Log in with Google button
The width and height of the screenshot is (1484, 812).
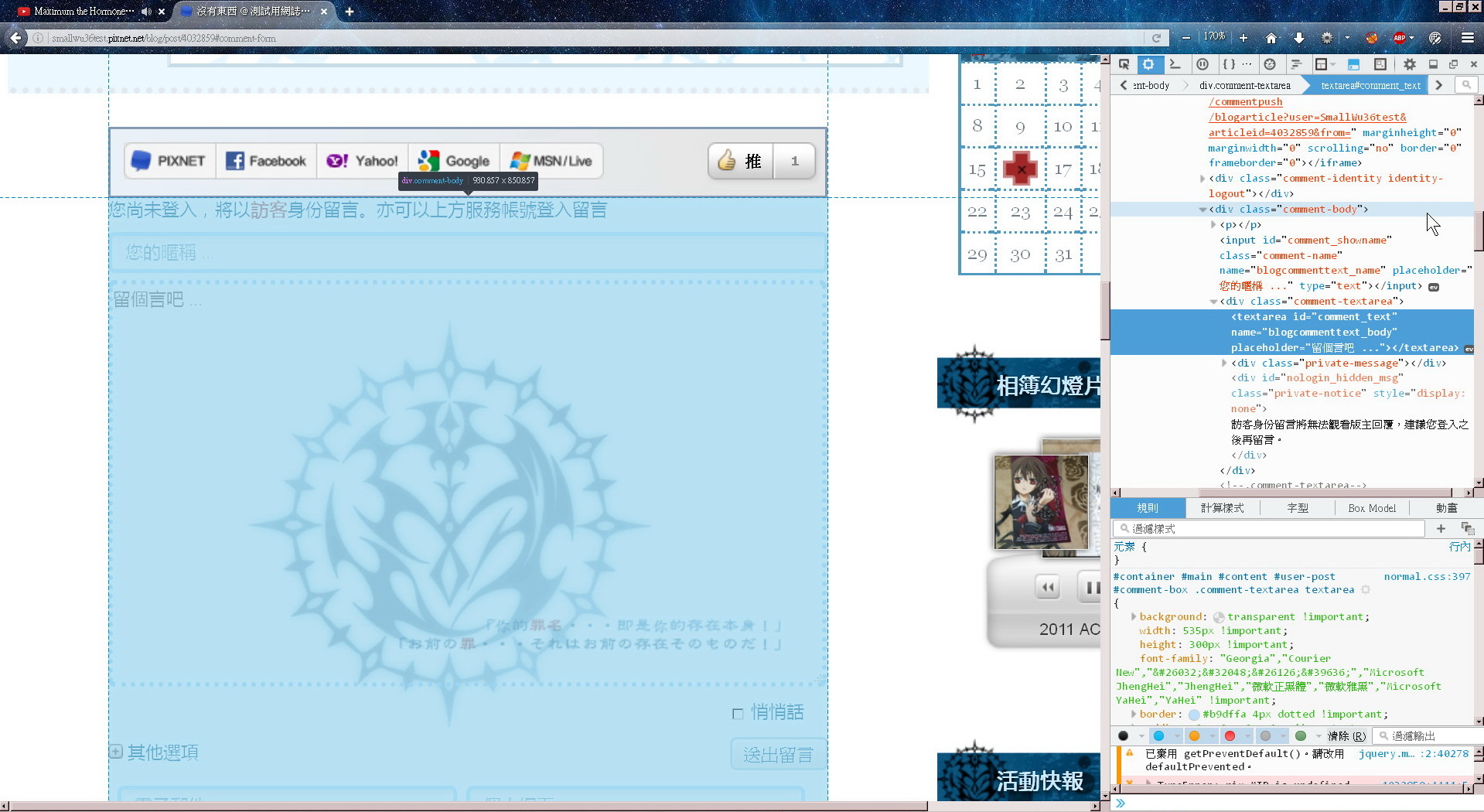[454, 161]
